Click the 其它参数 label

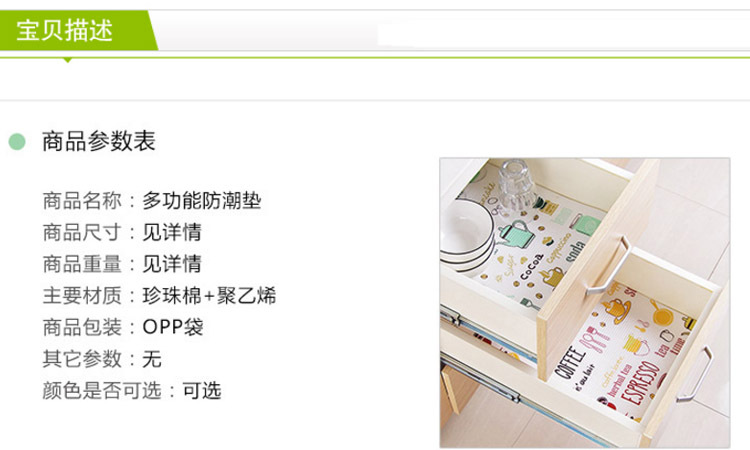(x=82, y=359)
